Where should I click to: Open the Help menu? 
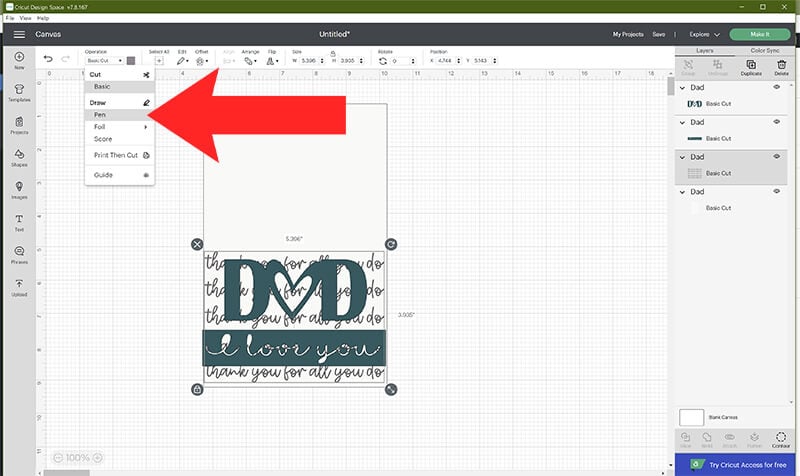point(43,18)
